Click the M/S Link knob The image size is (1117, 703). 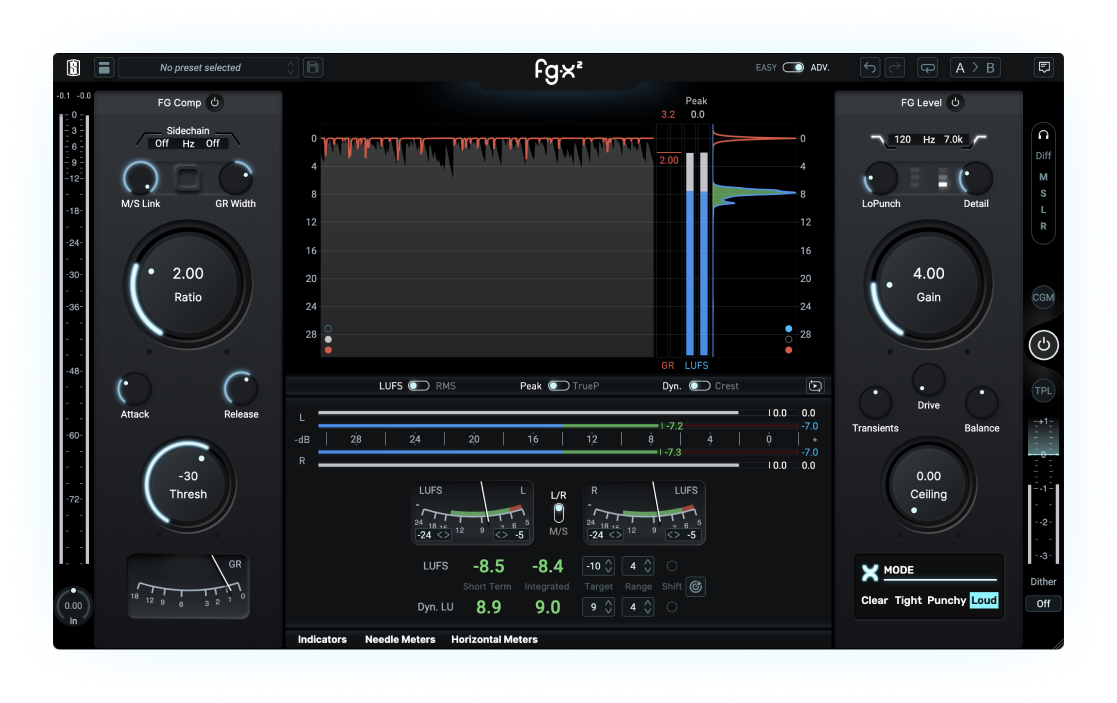pyautogui.click(x=140, y=178)
